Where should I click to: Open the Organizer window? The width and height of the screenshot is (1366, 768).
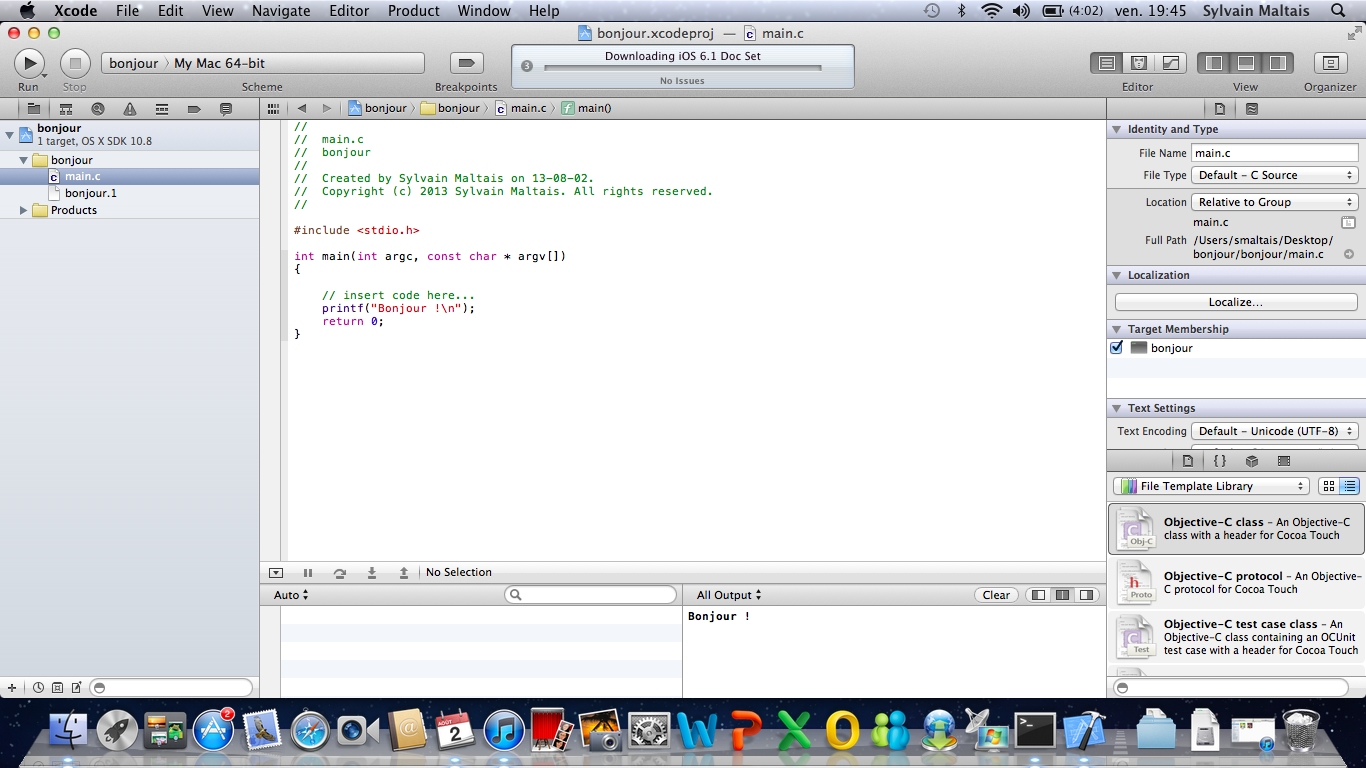point(1329,64)
